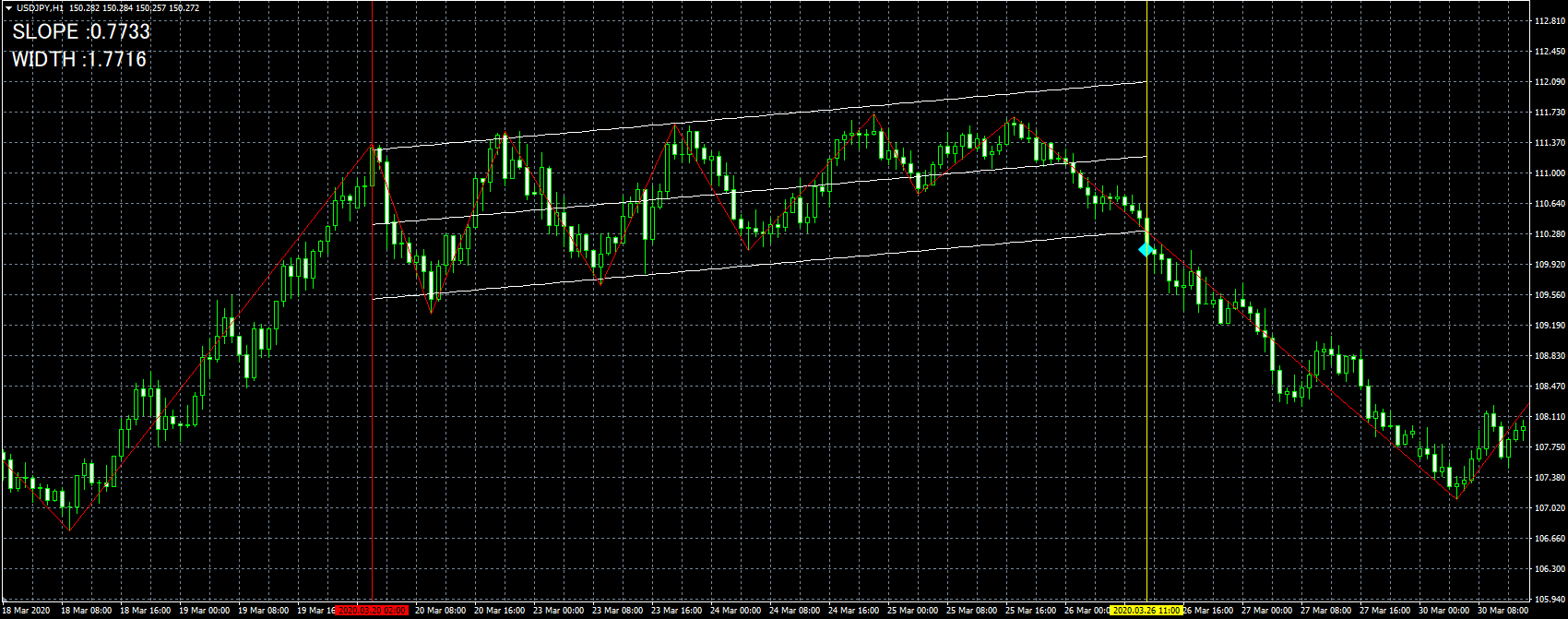Click the 106.300 price axis label

click(x=1549, y=569)
